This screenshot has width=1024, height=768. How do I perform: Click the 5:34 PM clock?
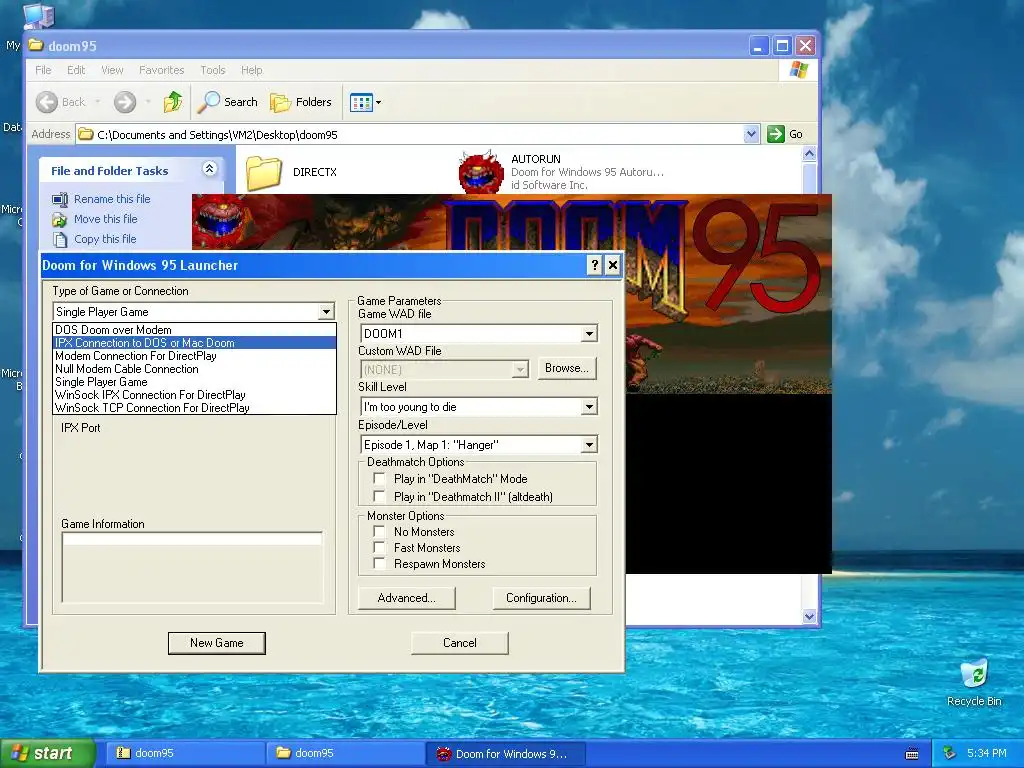[x=987, y=754]
